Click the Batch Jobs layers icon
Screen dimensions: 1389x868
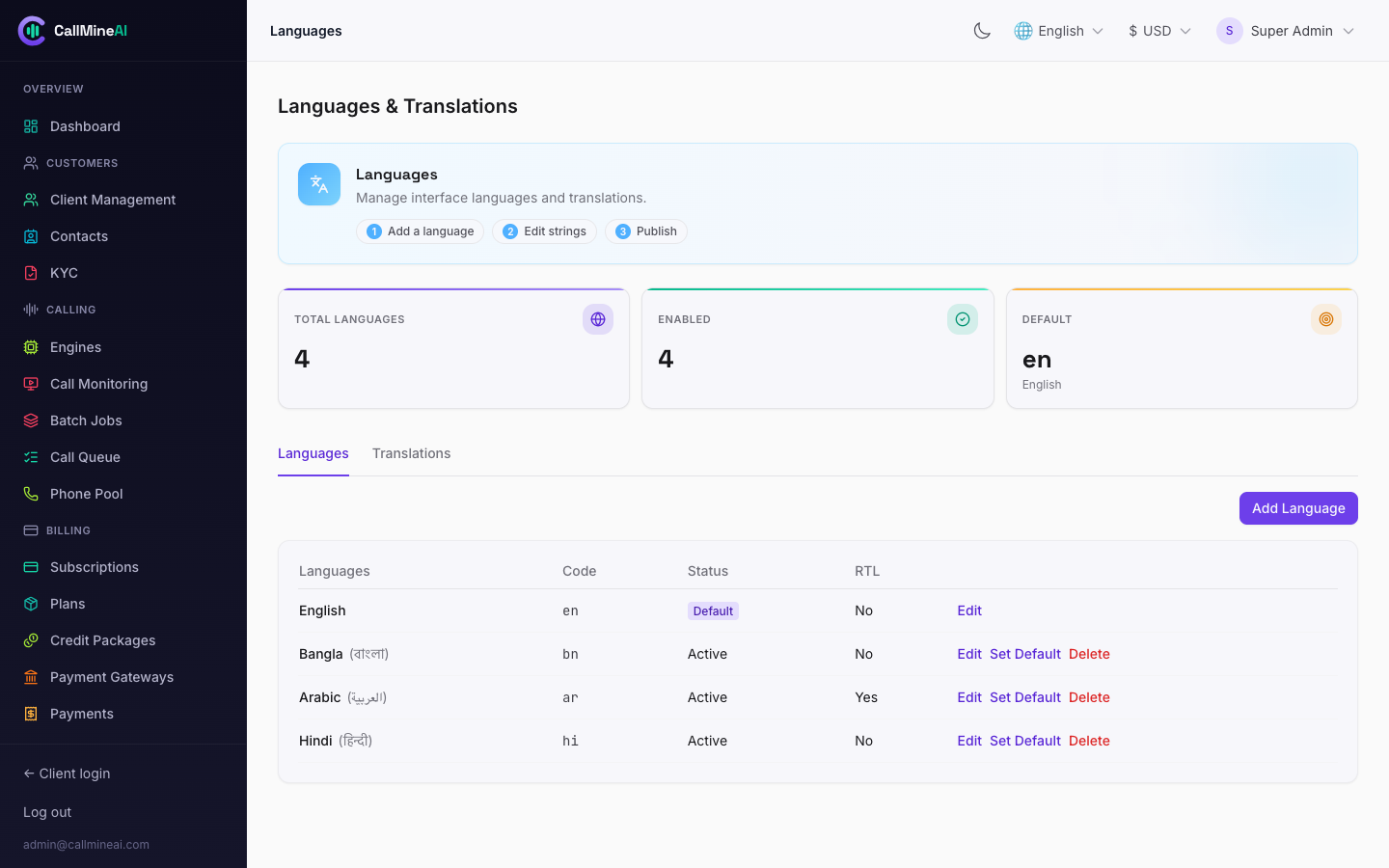point(31,420)
